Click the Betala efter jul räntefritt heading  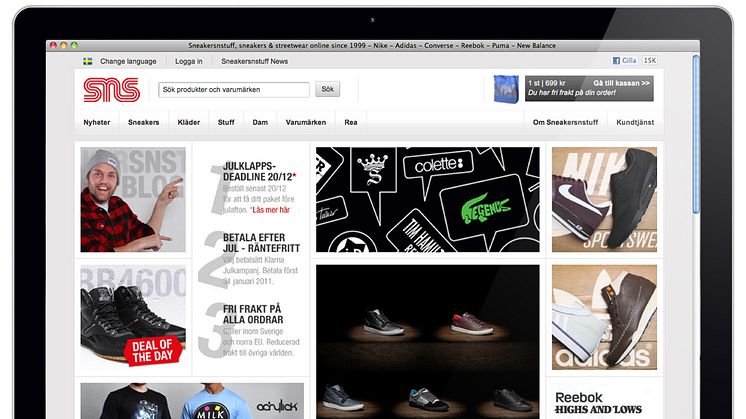pyautogui.click(x=261, y=243)
